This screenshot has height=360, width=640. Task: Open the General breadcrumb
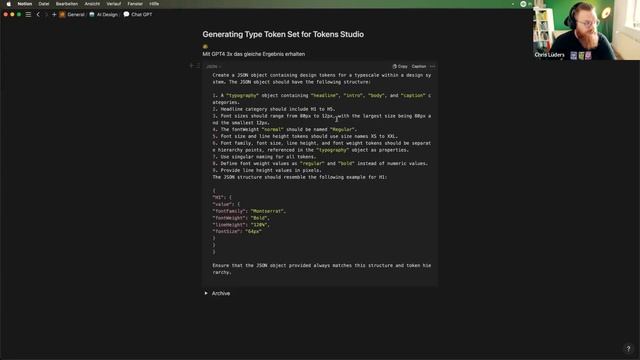[76, 14]
